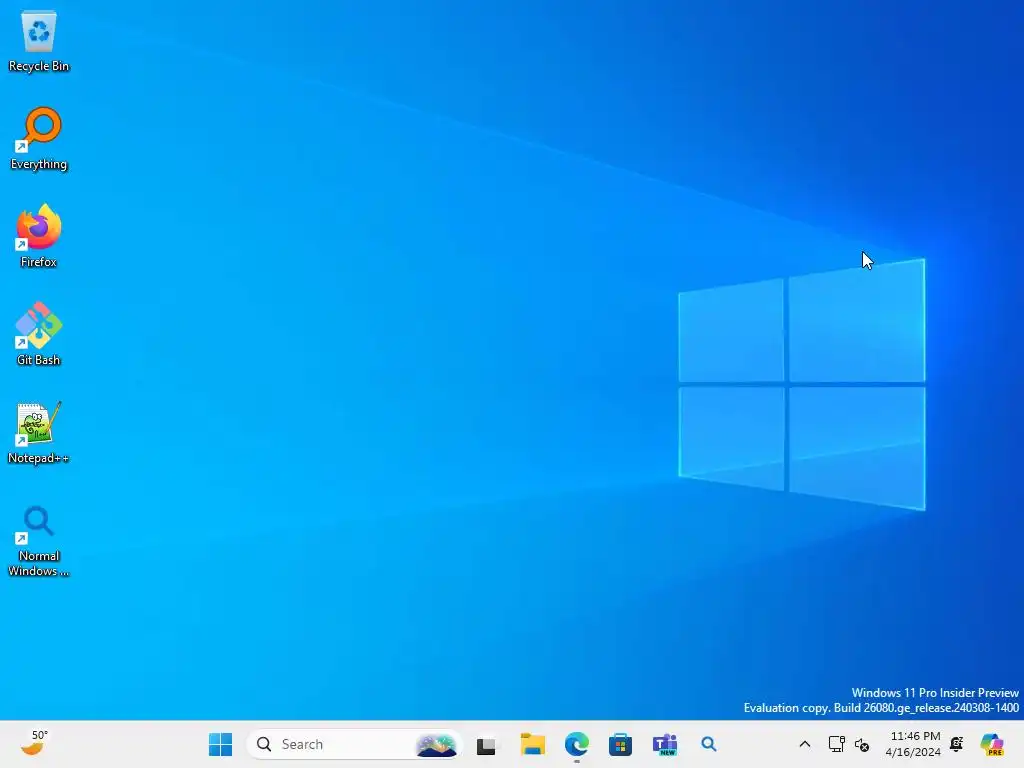Click the taskbar Search box
Screen dimensions: 1024x768
354,744
